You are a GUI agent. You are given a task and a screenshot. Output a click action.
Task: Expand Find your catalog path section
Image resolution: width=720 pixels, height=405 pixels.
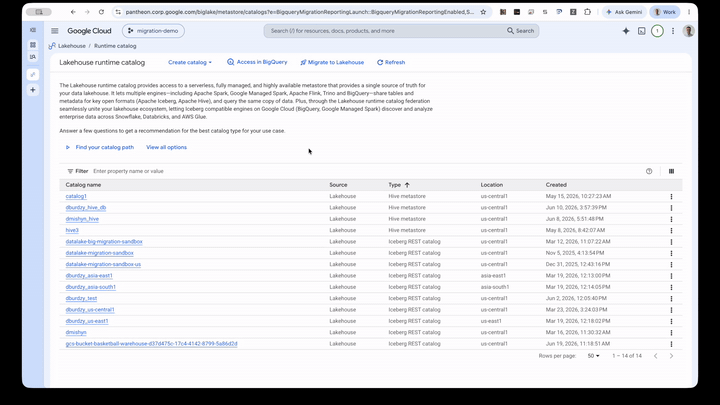coord(100,147)
